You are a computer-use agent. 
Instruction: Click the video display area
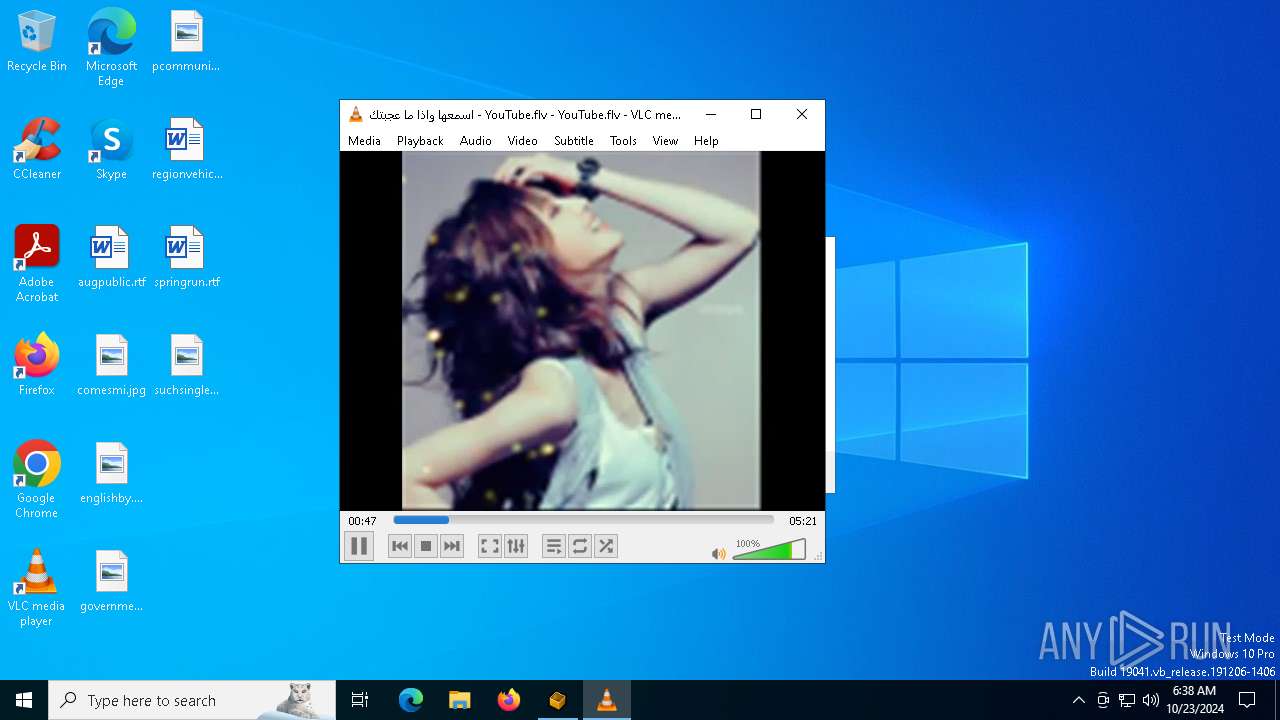pyautogui.click(x=582, y=331)
